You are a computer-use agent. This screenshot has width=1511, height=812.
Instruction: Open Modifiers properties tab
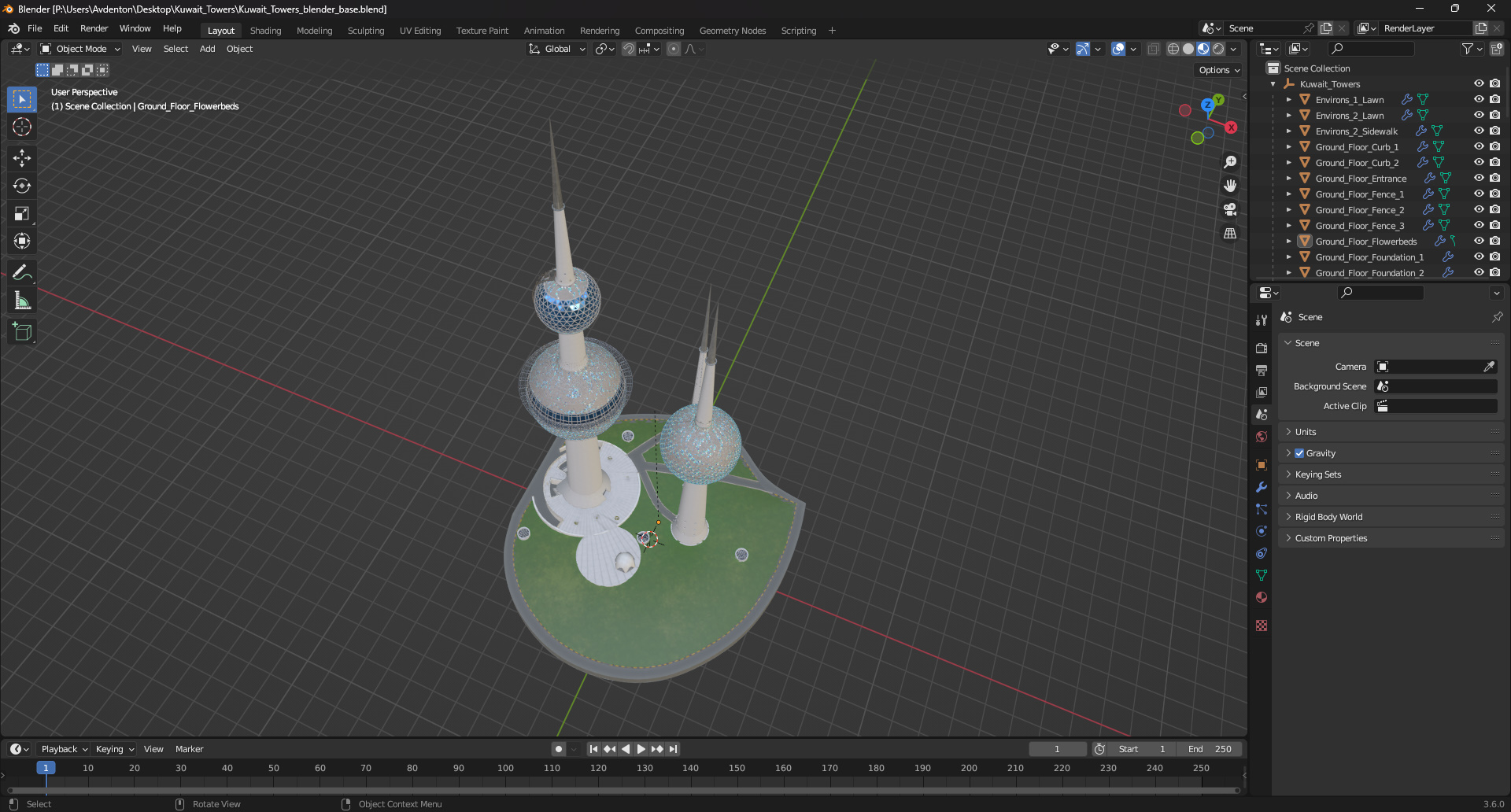click(1262, 487)
